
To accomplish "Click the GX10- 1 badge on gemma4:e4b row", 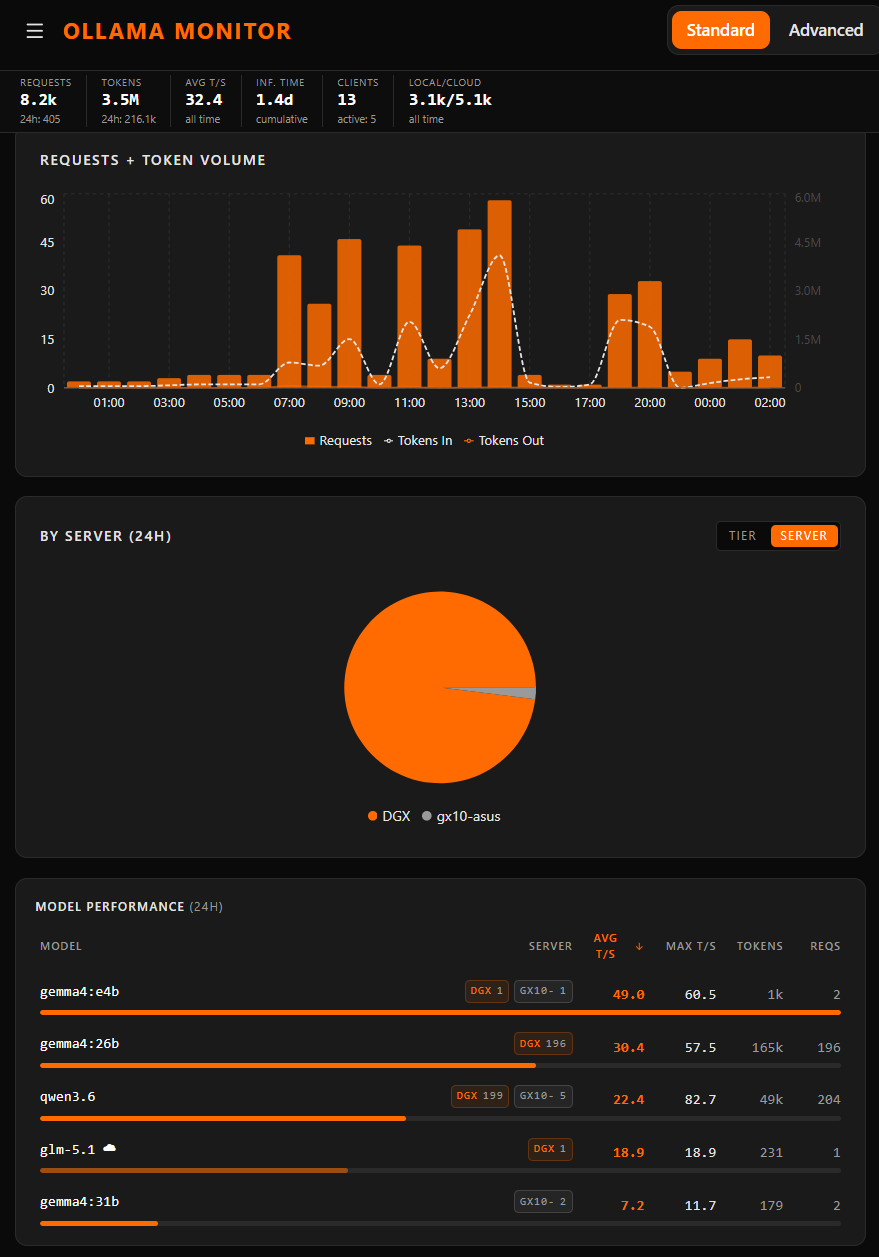I will coord(543,991).
